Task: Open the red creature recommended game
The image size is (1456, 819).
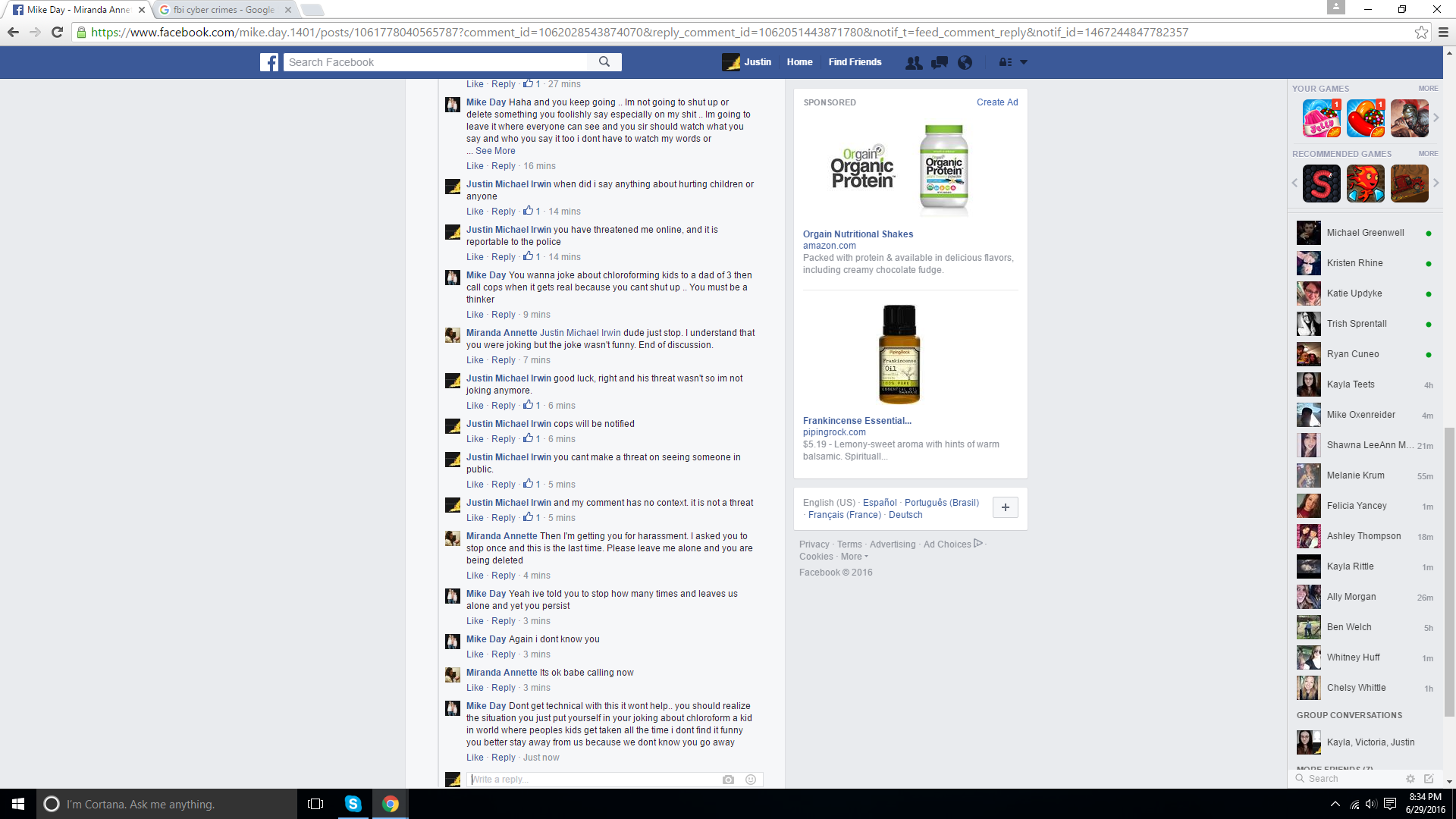Action: [1365, 184]
